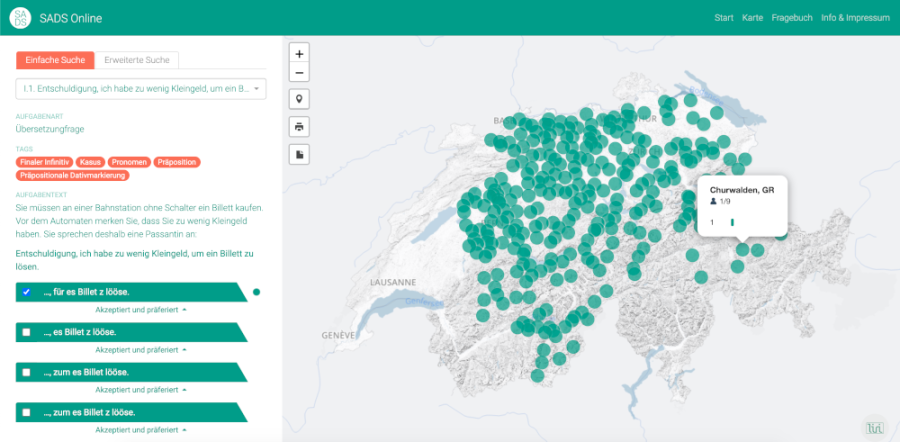Zoom out of the map
Viewport: 900px width, 442px height.
(299, 73)
